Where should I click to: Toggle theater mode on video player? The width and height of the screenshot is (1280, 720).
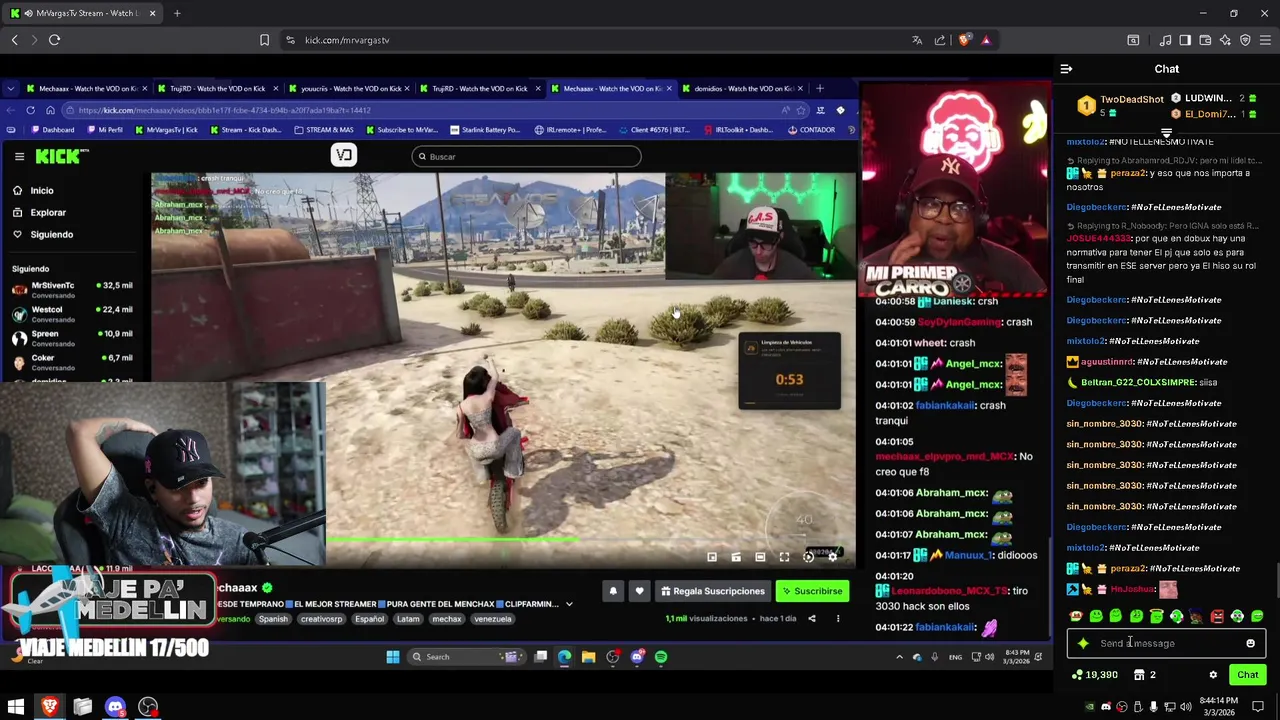pos(760,557)
